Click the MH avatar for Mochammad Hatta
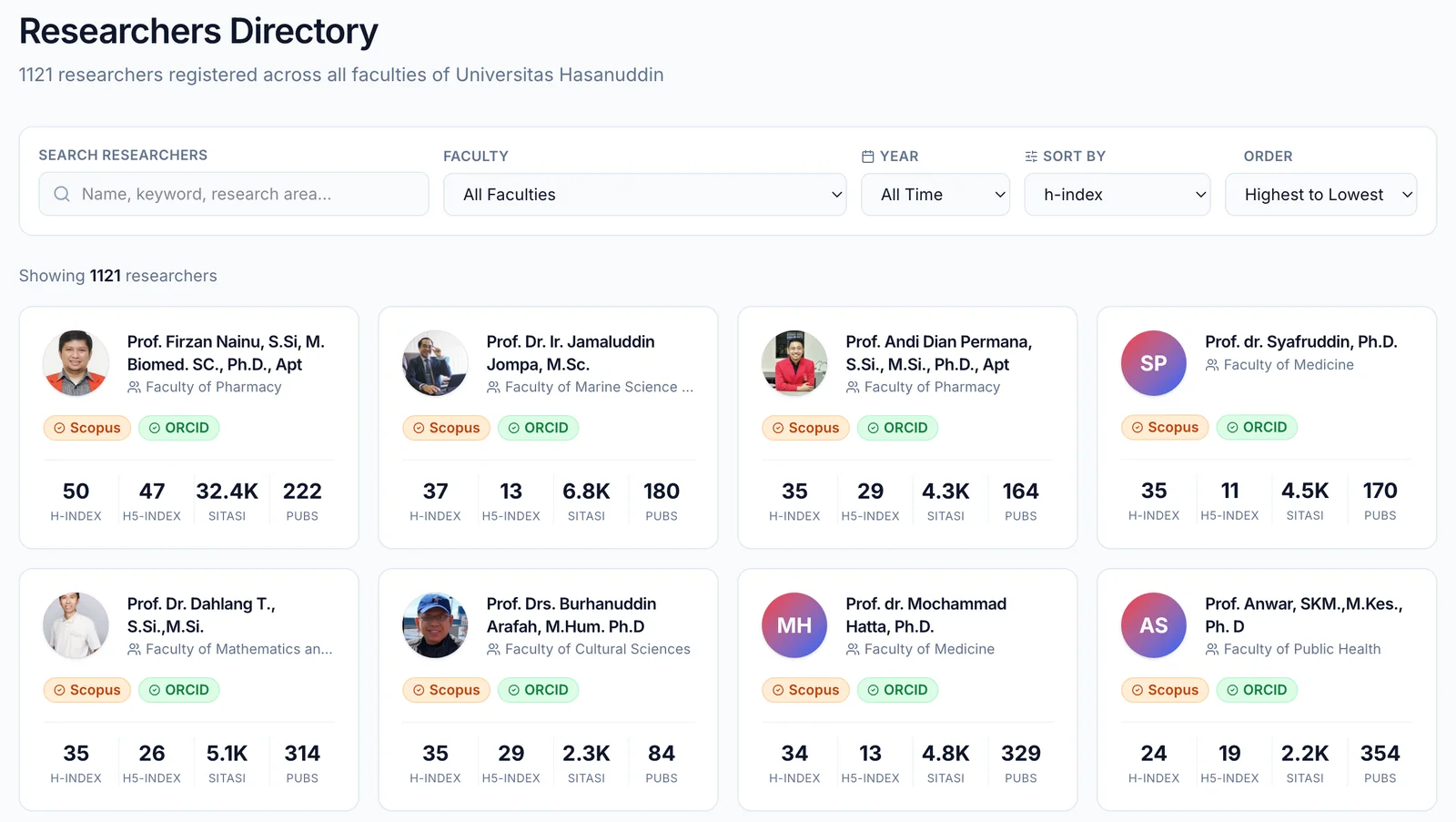This screenshot has width=1456, height=822. coord(794,625)
